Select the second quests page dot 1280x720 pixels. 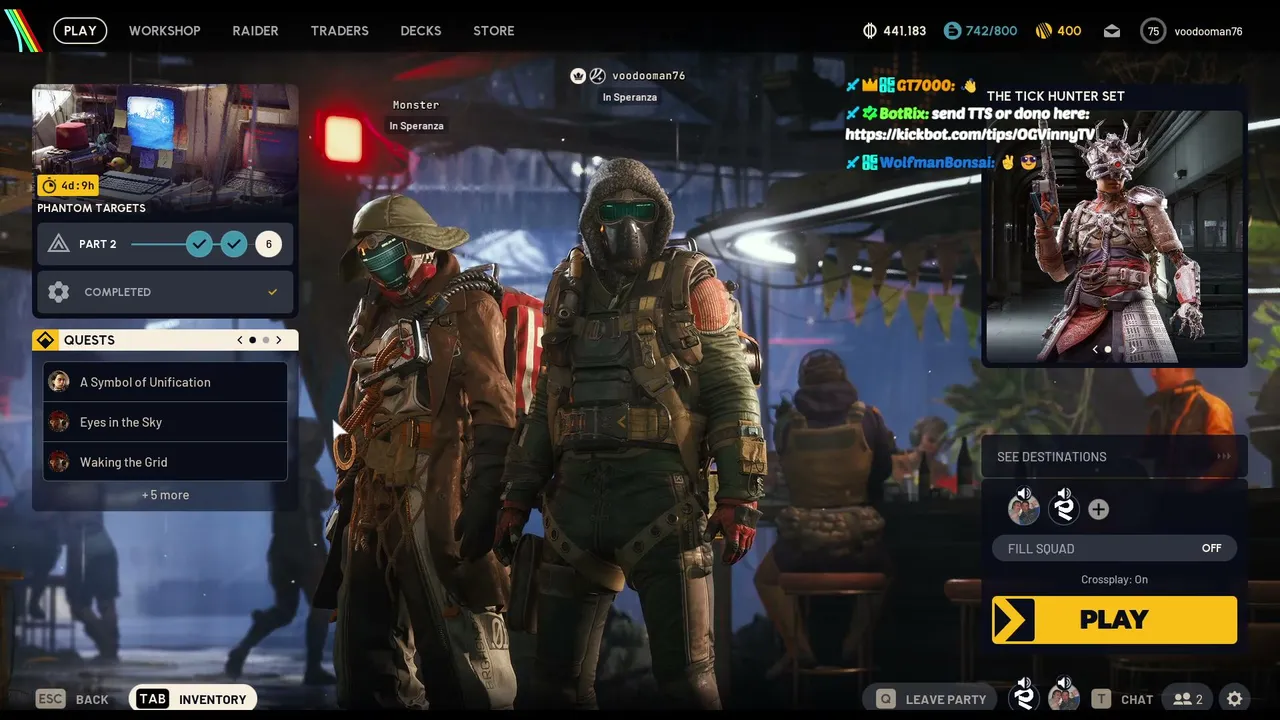pyautogui.click(x=266, y=340)
